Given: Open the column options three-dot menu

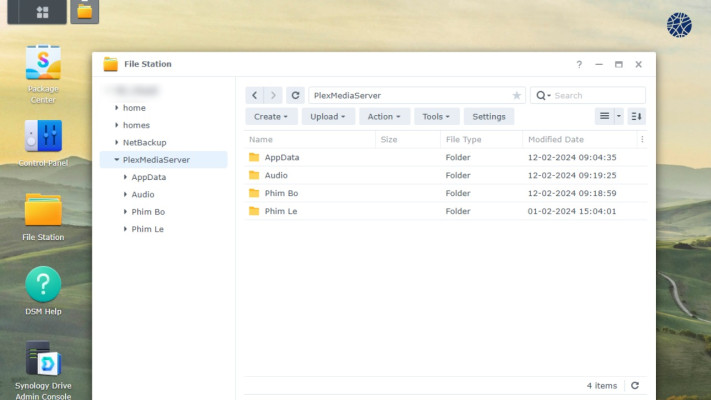Looking at the screenshot, I should [x=642, y=139].
